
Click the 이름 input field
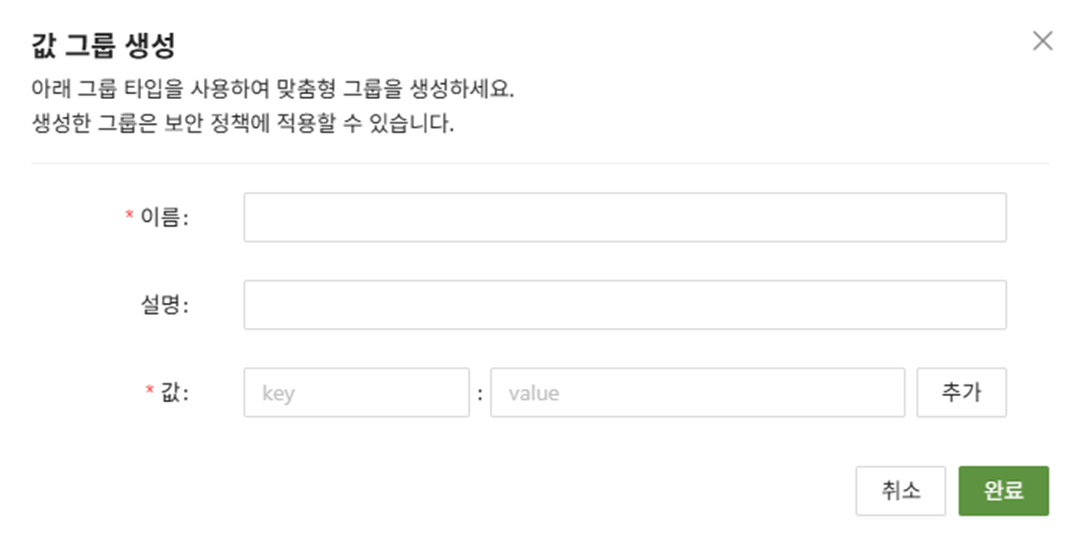pyautogui.click(x=624, y=218)
